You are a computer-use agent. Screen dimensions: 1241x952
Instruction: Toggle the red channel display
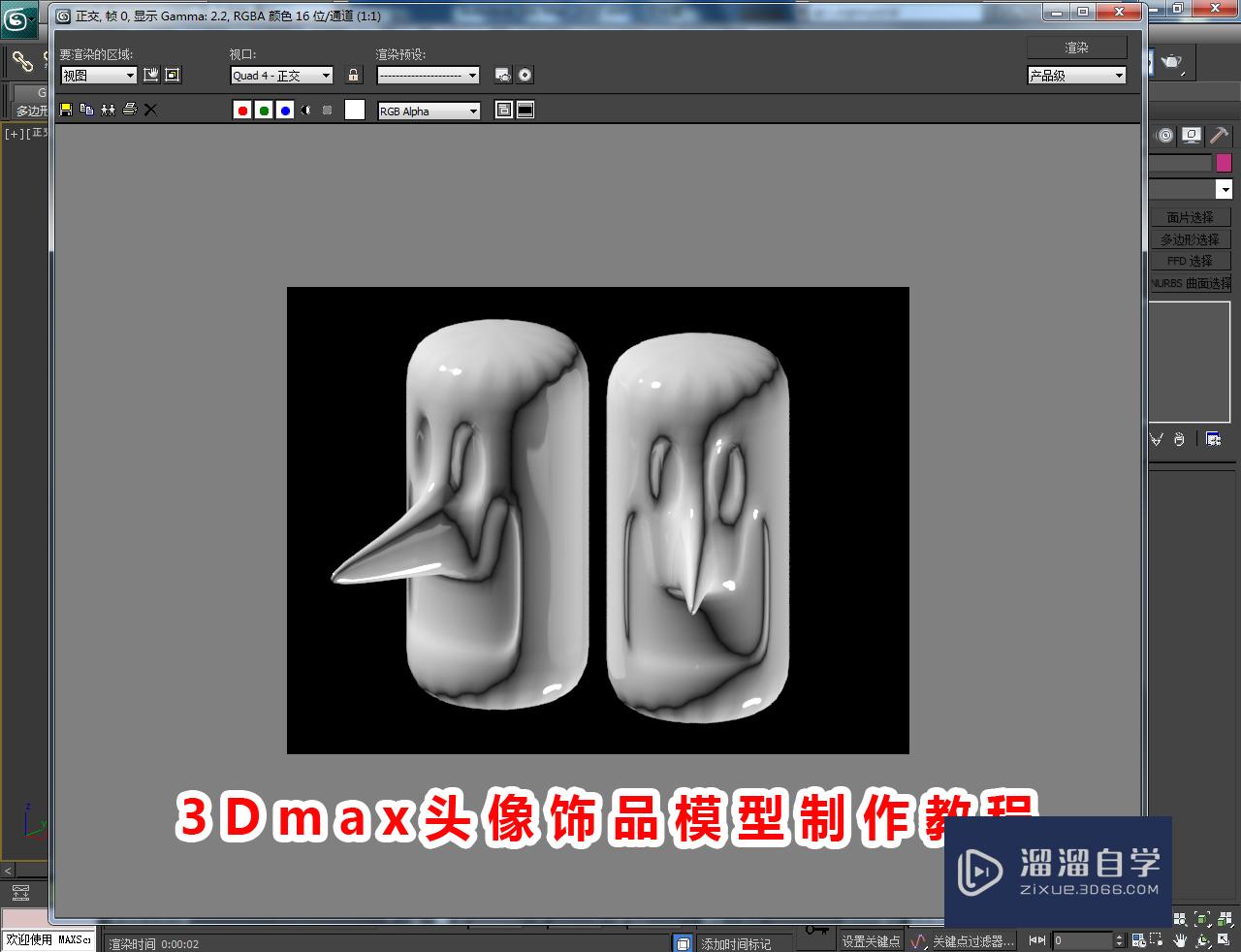tap(242, 111)
